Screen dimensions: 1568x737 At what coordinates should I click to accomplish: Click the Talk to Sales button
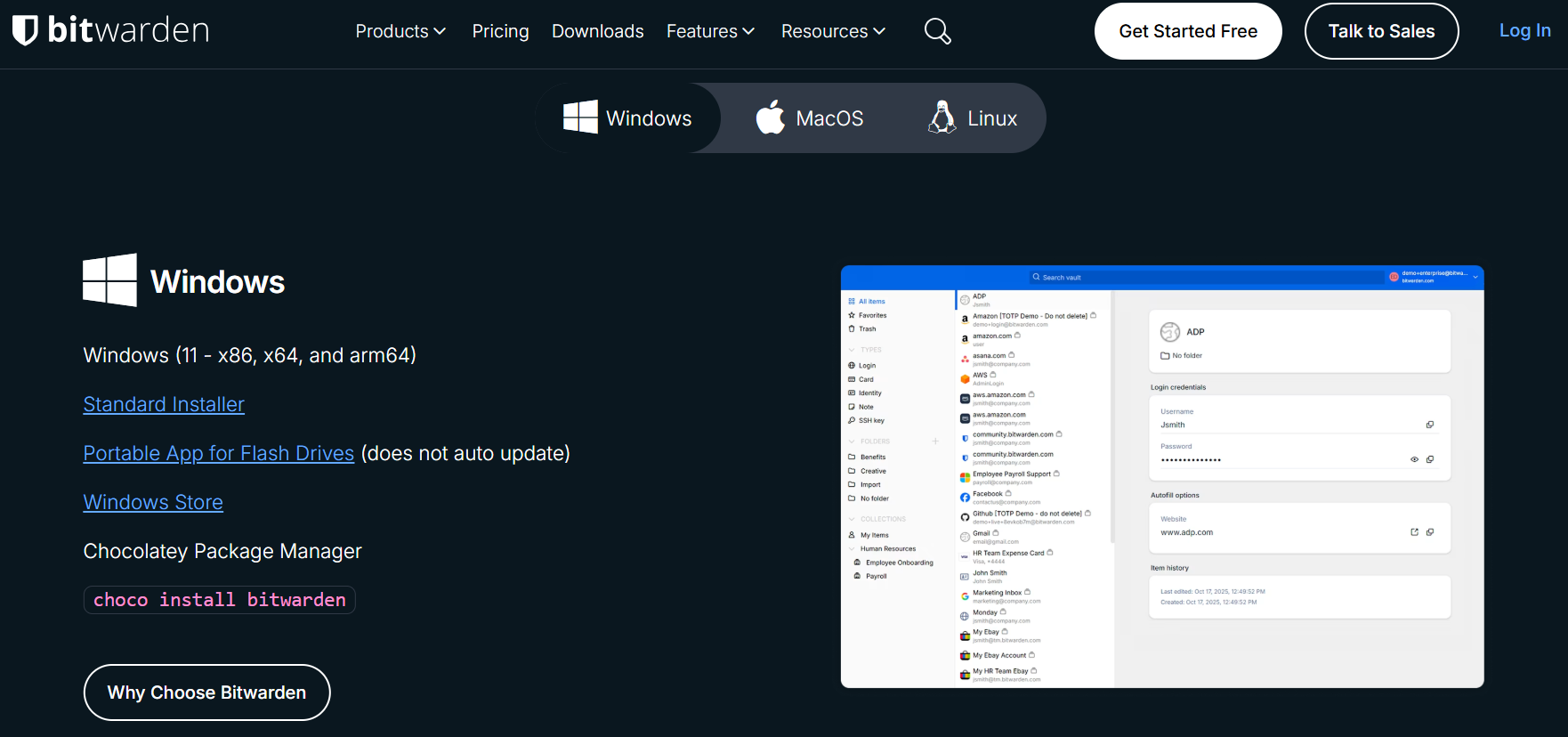coord(1381,31)
